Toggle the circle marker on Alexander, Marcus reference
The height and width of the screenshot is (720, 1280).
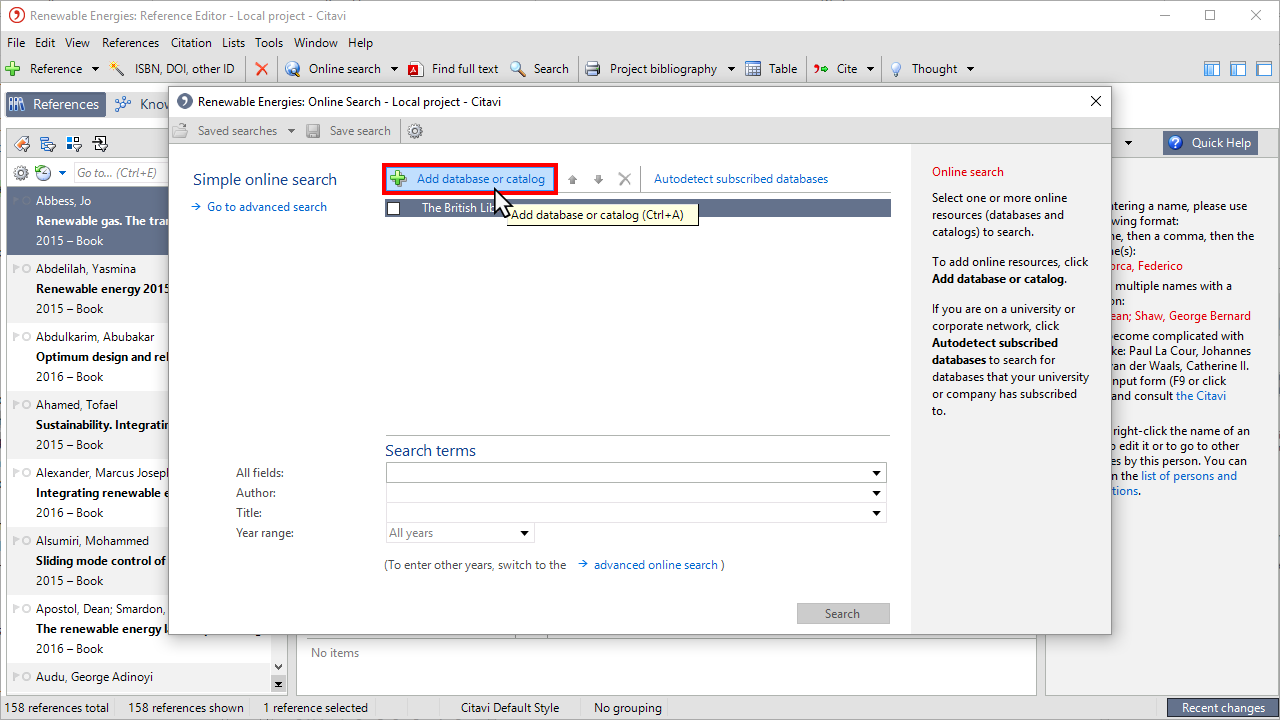point(27,473)
